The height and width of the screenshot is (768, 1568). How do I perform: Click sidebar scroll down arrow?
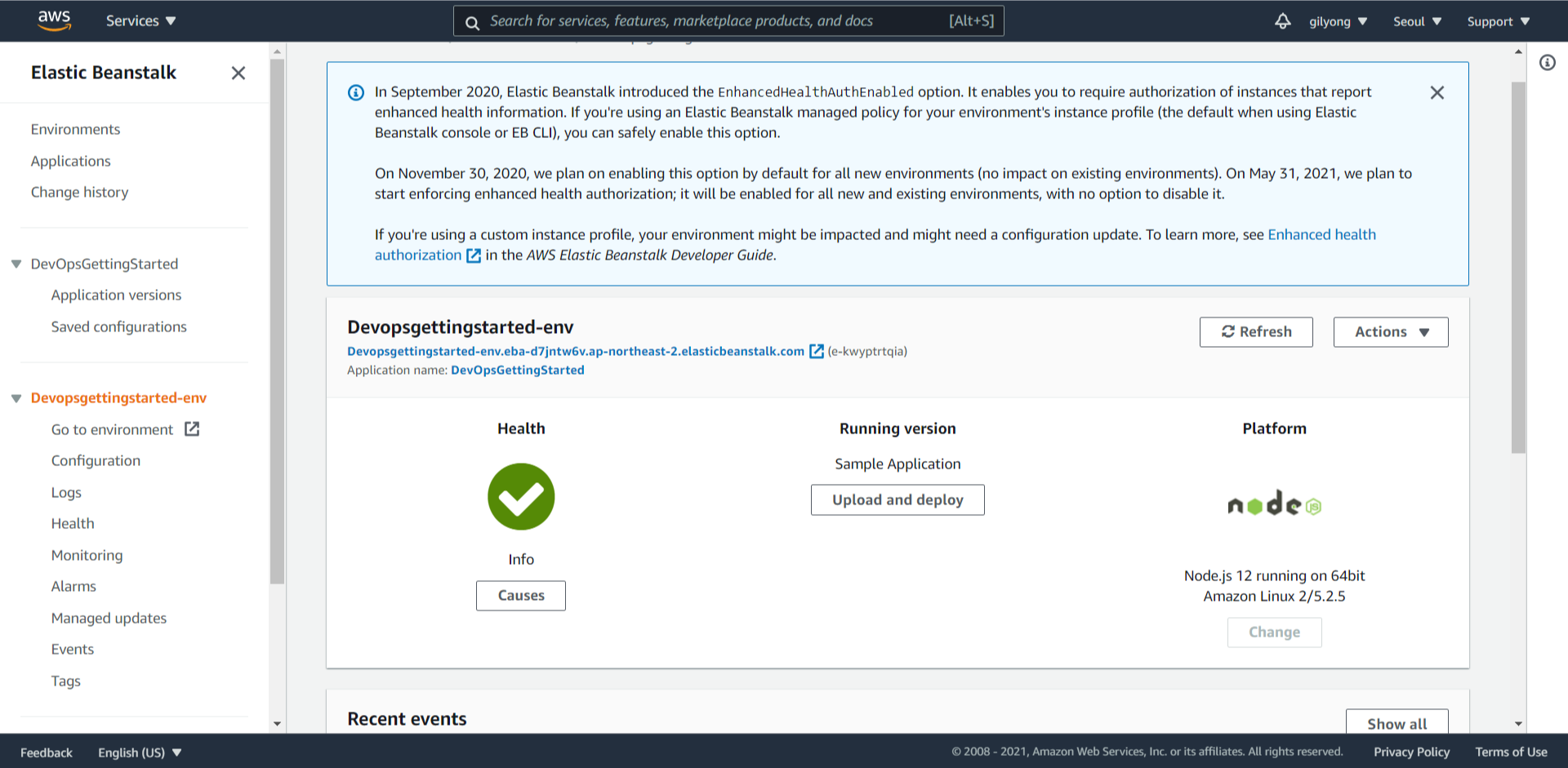(277, 724)
